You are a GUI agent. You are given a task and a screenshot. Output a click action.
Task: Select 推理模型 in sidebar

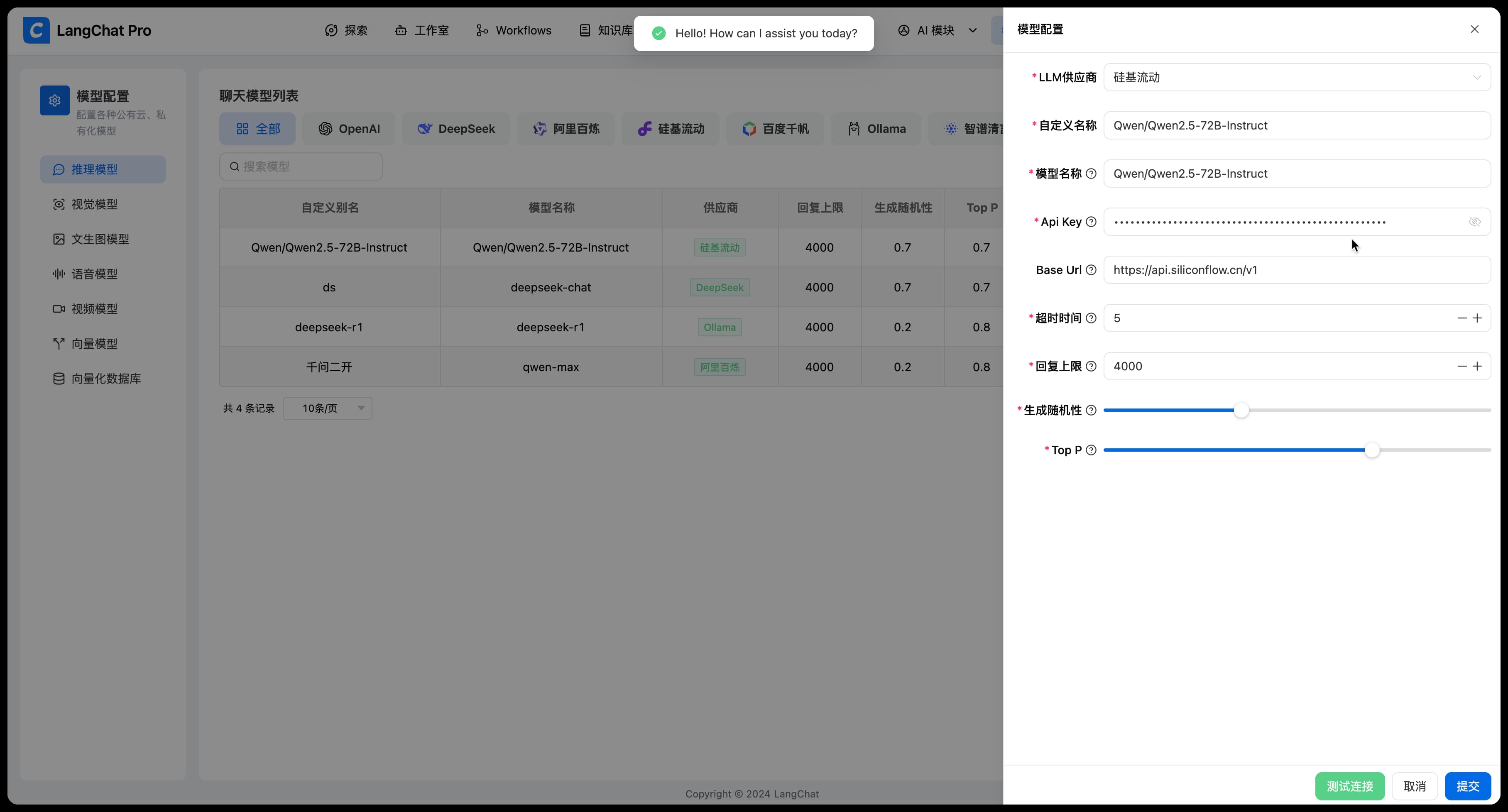(103, 169)
